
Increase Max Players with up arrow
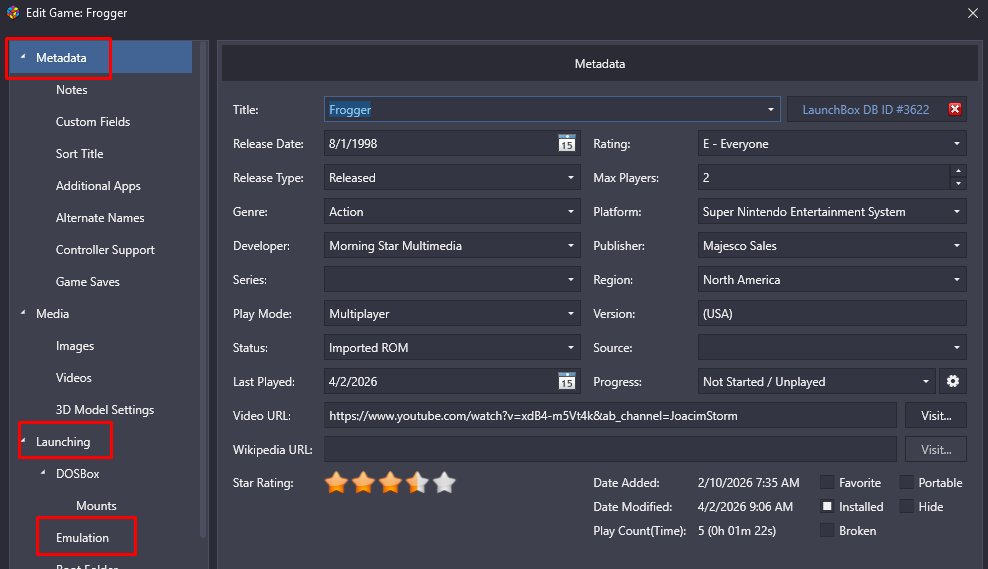click(x=958, y=172)
